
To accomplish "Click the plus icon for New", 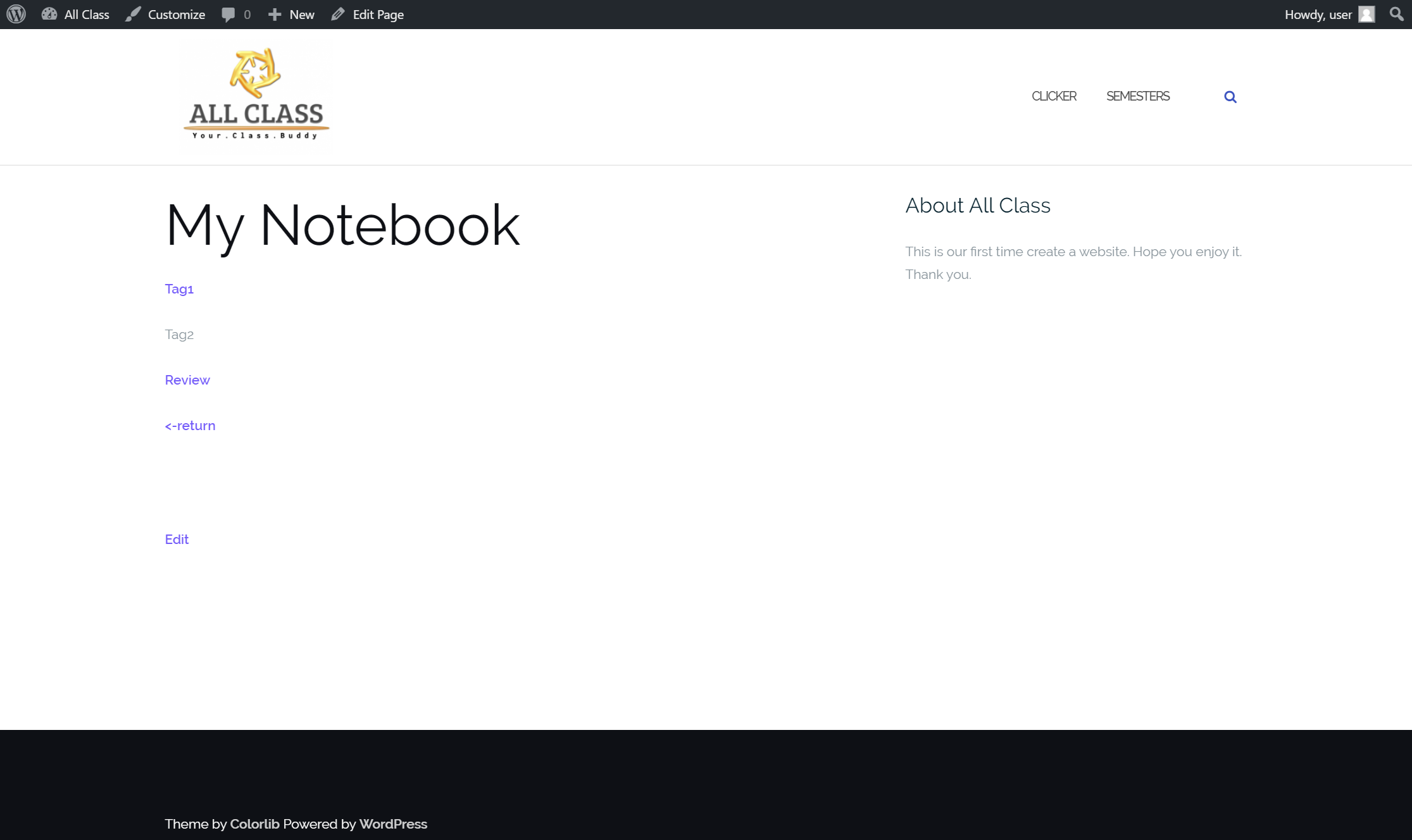I will click(274, 14).
